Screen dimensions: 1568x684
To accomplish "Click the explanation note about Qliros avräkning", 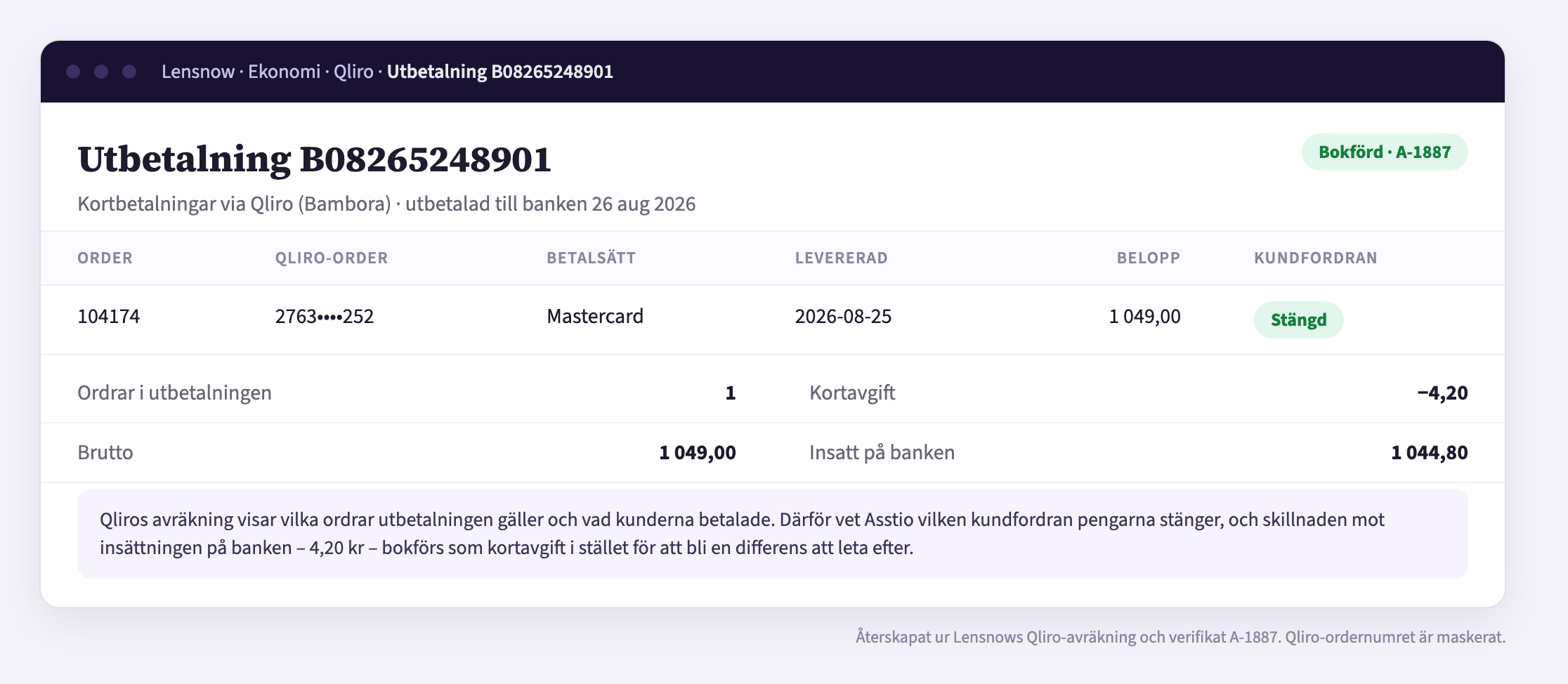I will click(773, 534).
